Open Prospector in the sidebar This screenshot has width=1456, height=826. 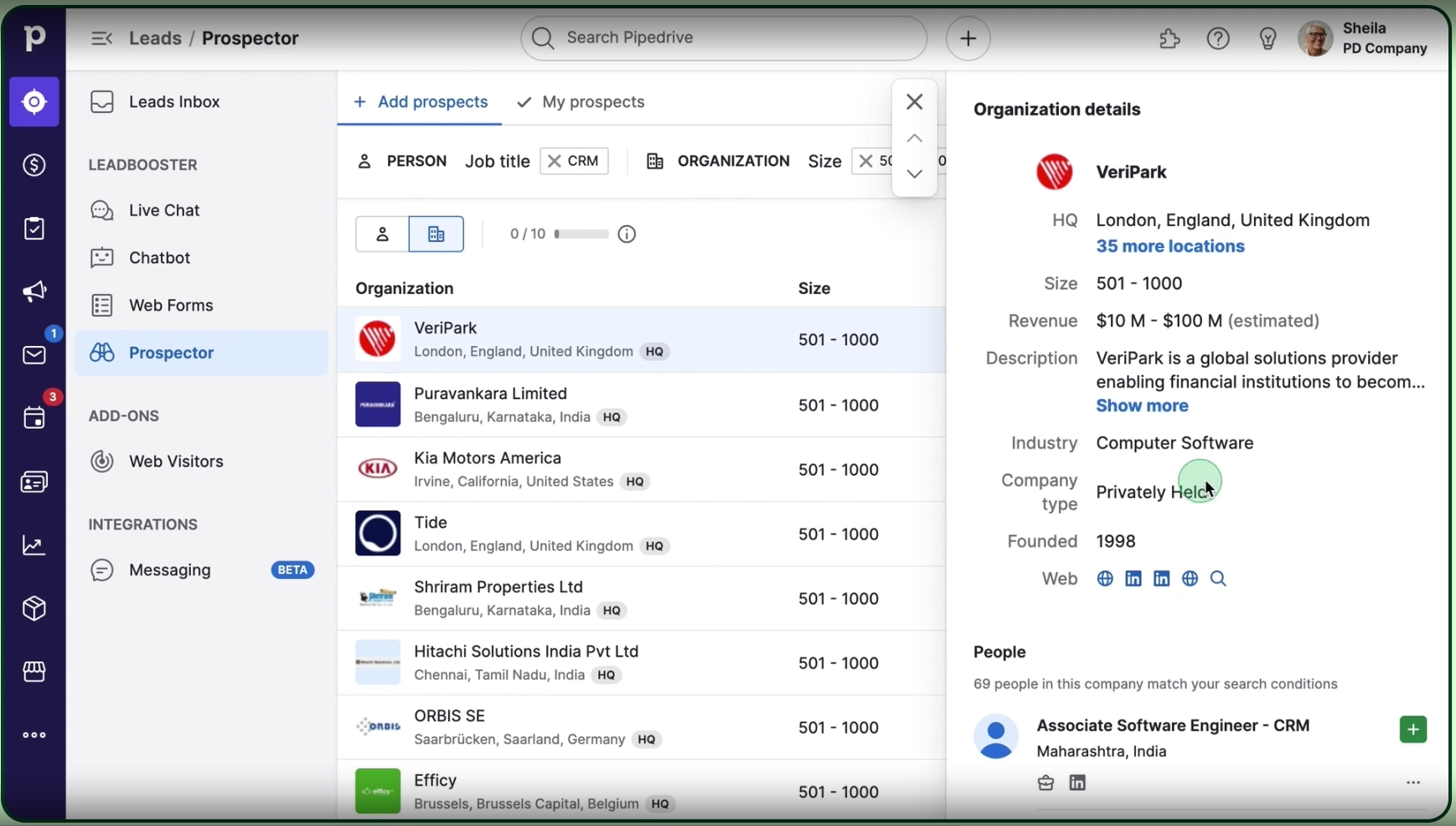tap(202, 354)
